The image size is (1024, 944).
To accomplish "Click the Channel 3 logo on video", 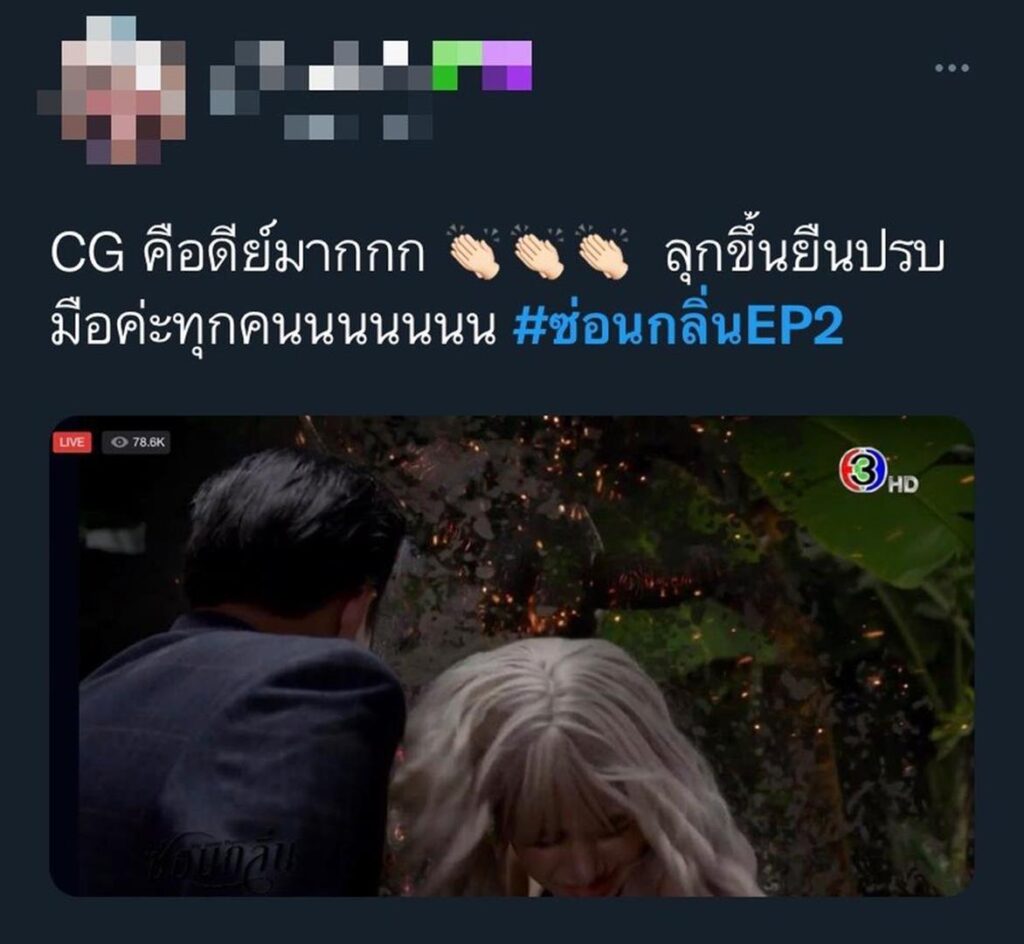I will [x=861, y=471].
